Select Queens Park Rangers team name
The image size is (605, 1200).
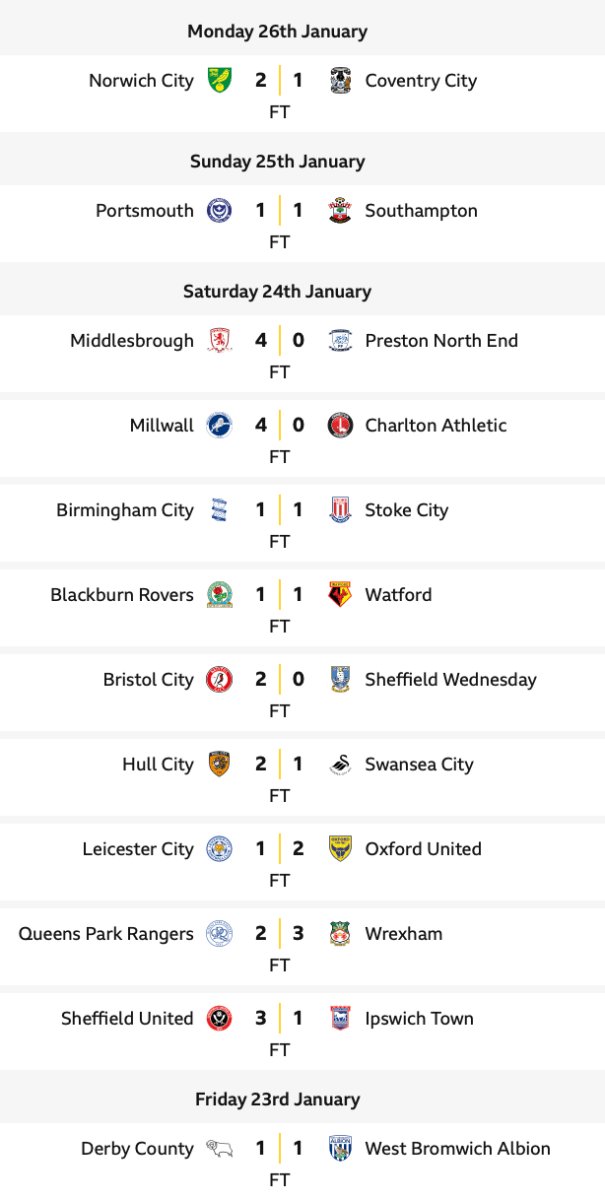pyautogui.click(x=106, y=934)
